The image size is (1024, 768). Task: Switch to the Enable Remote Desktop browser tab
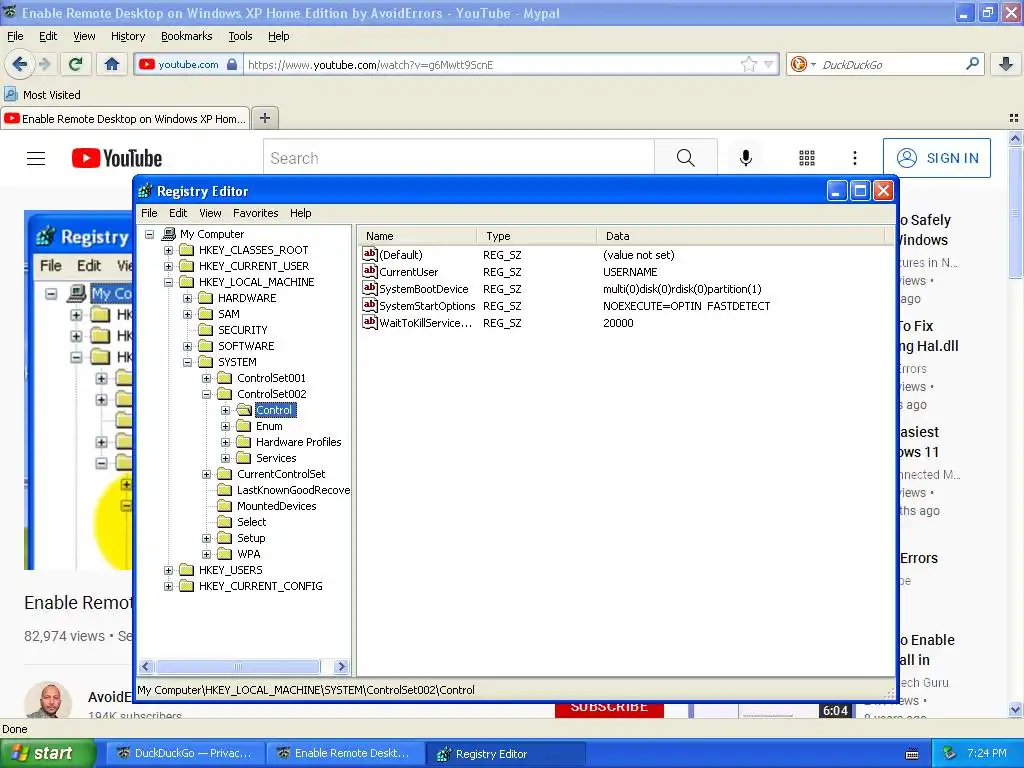tap(125, 118)
